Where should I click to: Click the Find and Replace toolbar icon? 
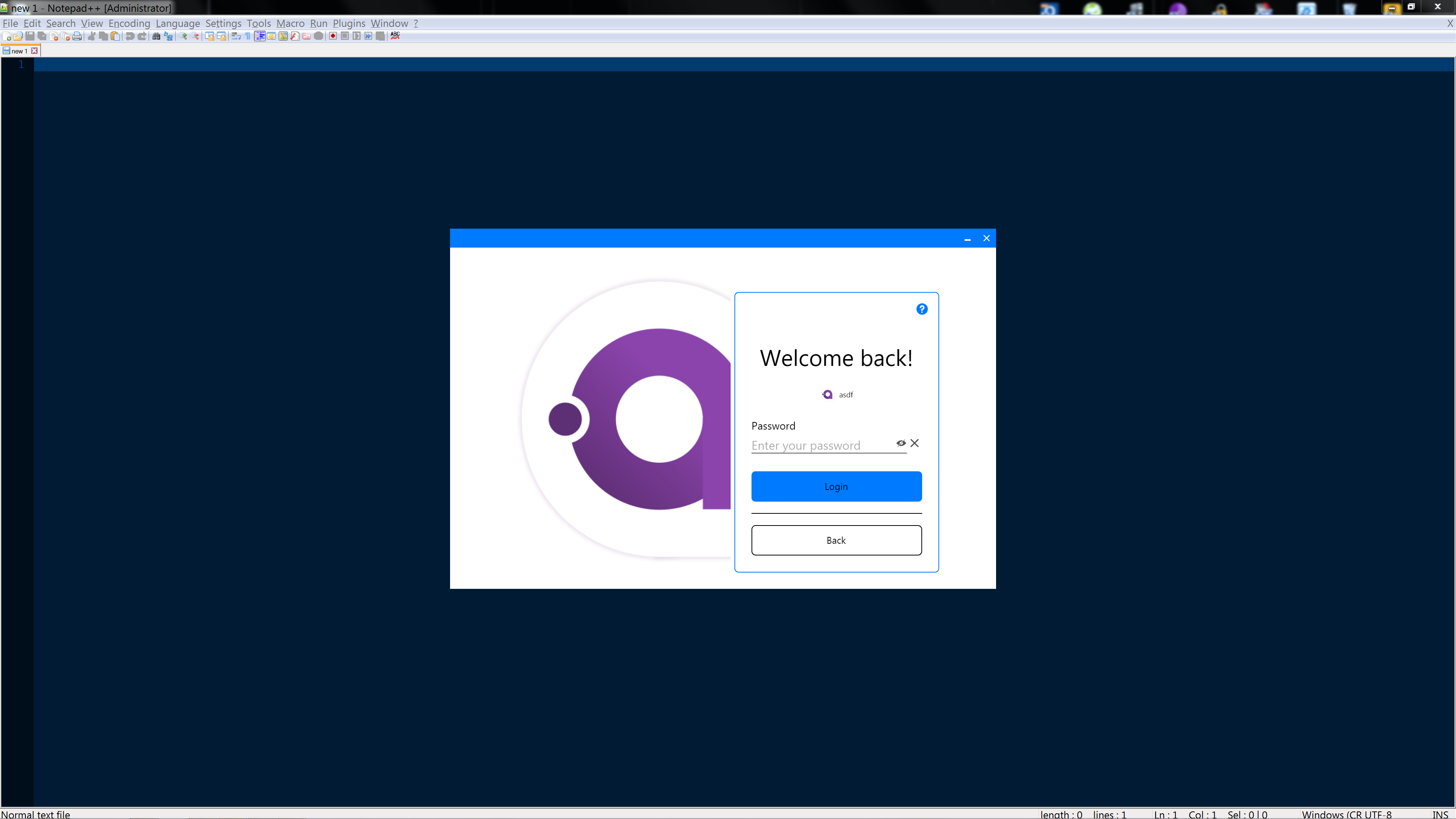[x=168, y=36]
